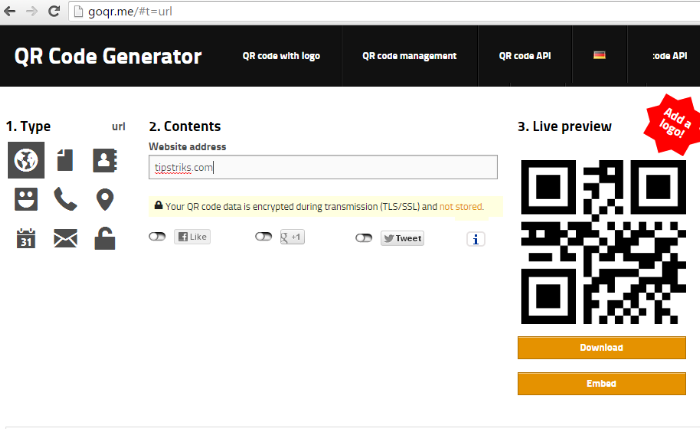700x429 pixels.
Task: Follow the 'not stored' link
Action: (461, 207)
